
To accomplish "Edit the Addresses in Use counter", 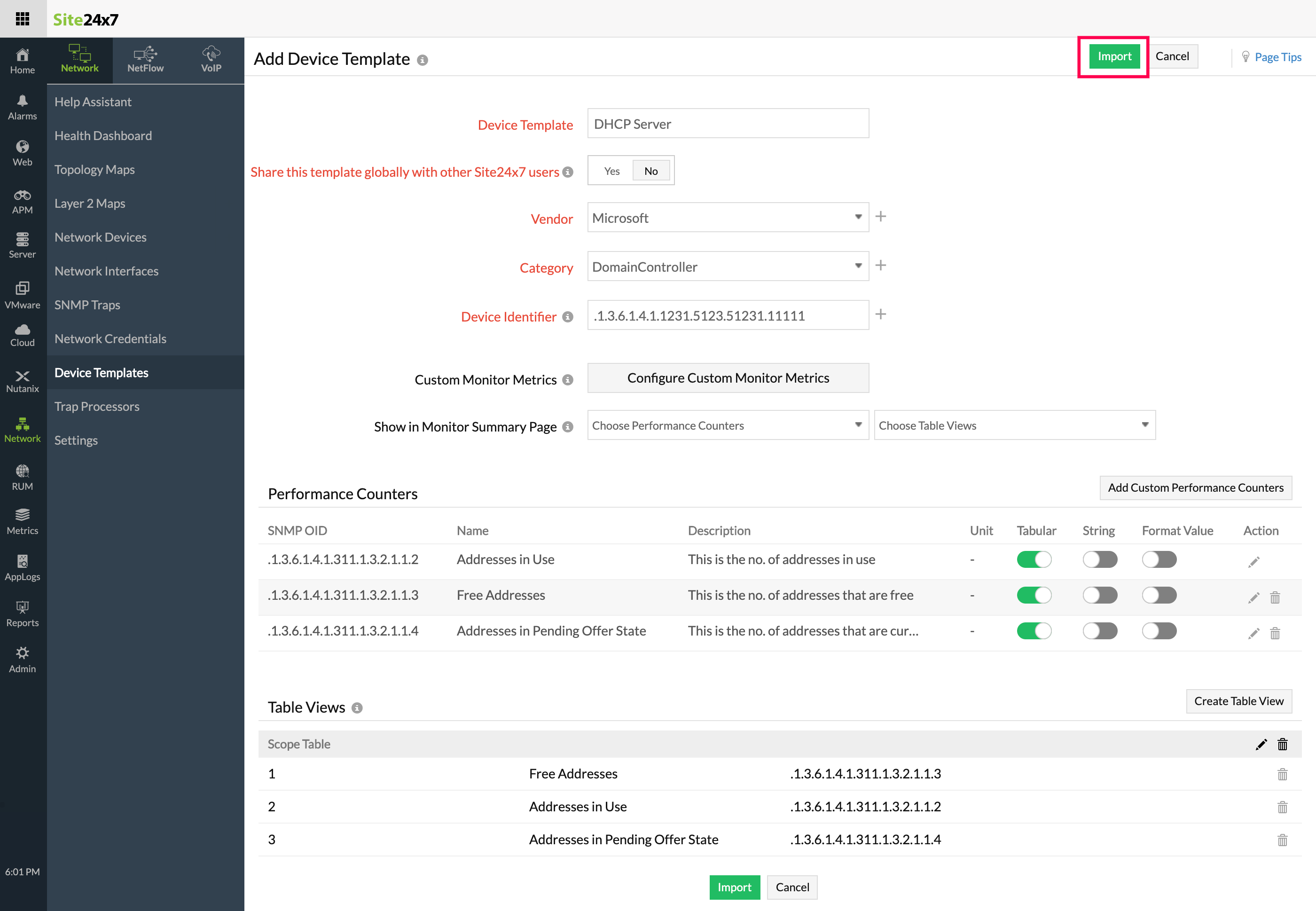I will coord(1253,562).
